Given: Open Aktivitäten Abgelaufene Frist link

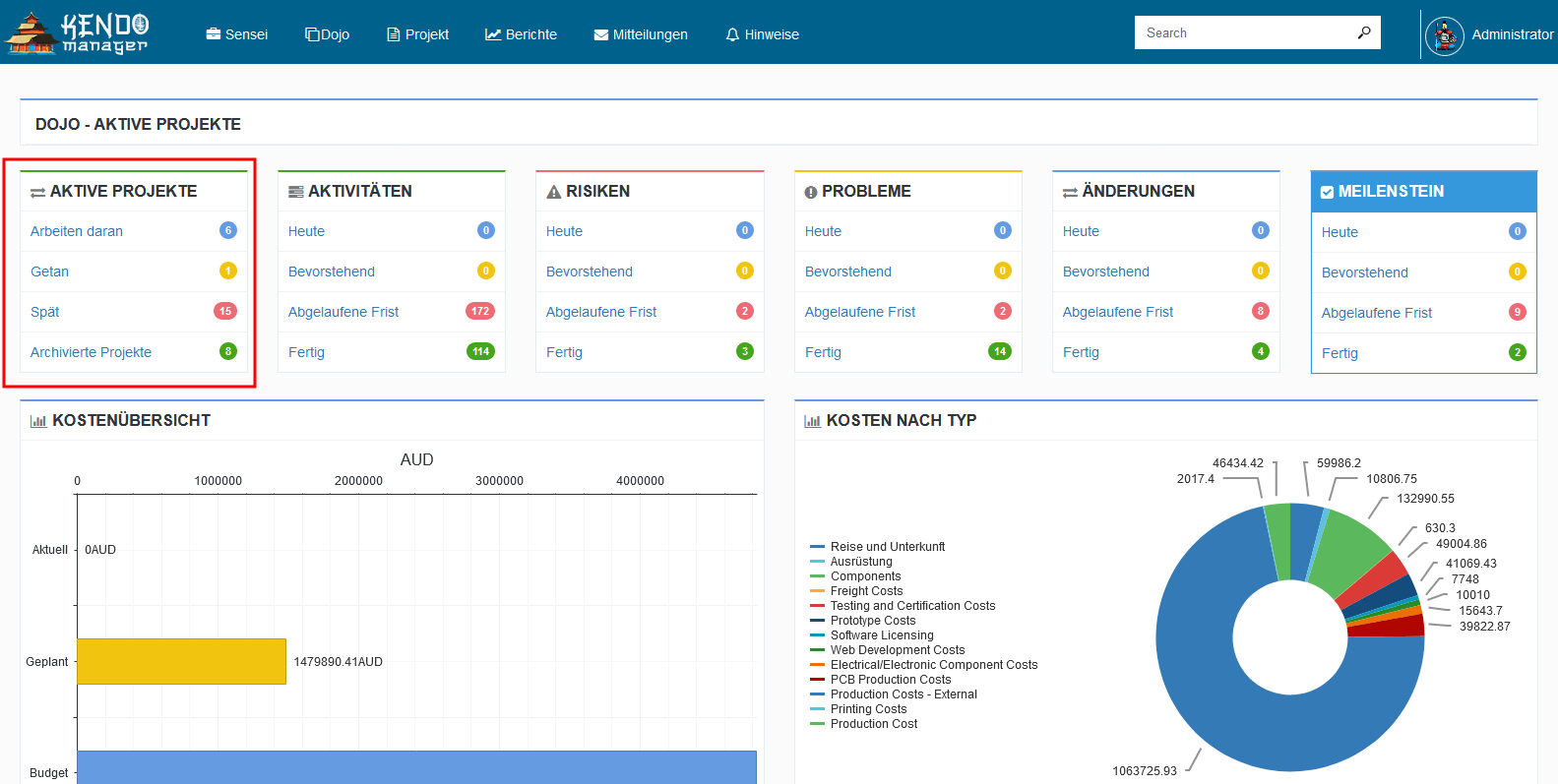Looking at the screenshot, I should [x=343, y=312].
